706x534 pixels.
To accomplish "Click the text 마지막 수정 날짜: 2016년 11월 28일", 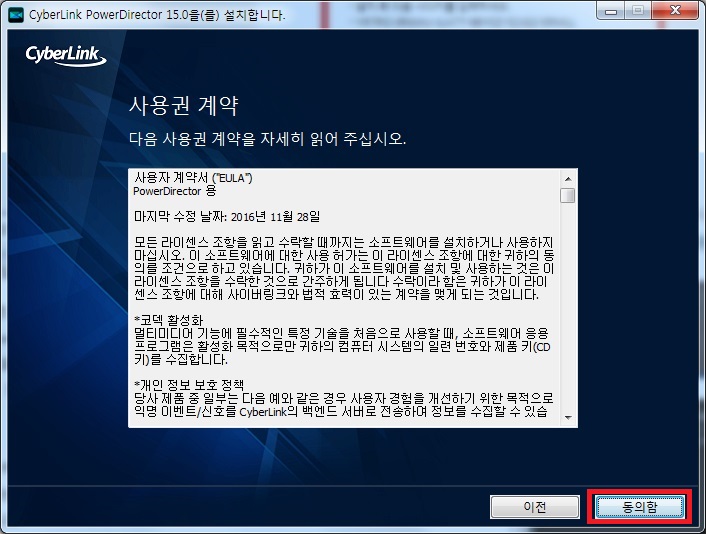I will (227, 217).
